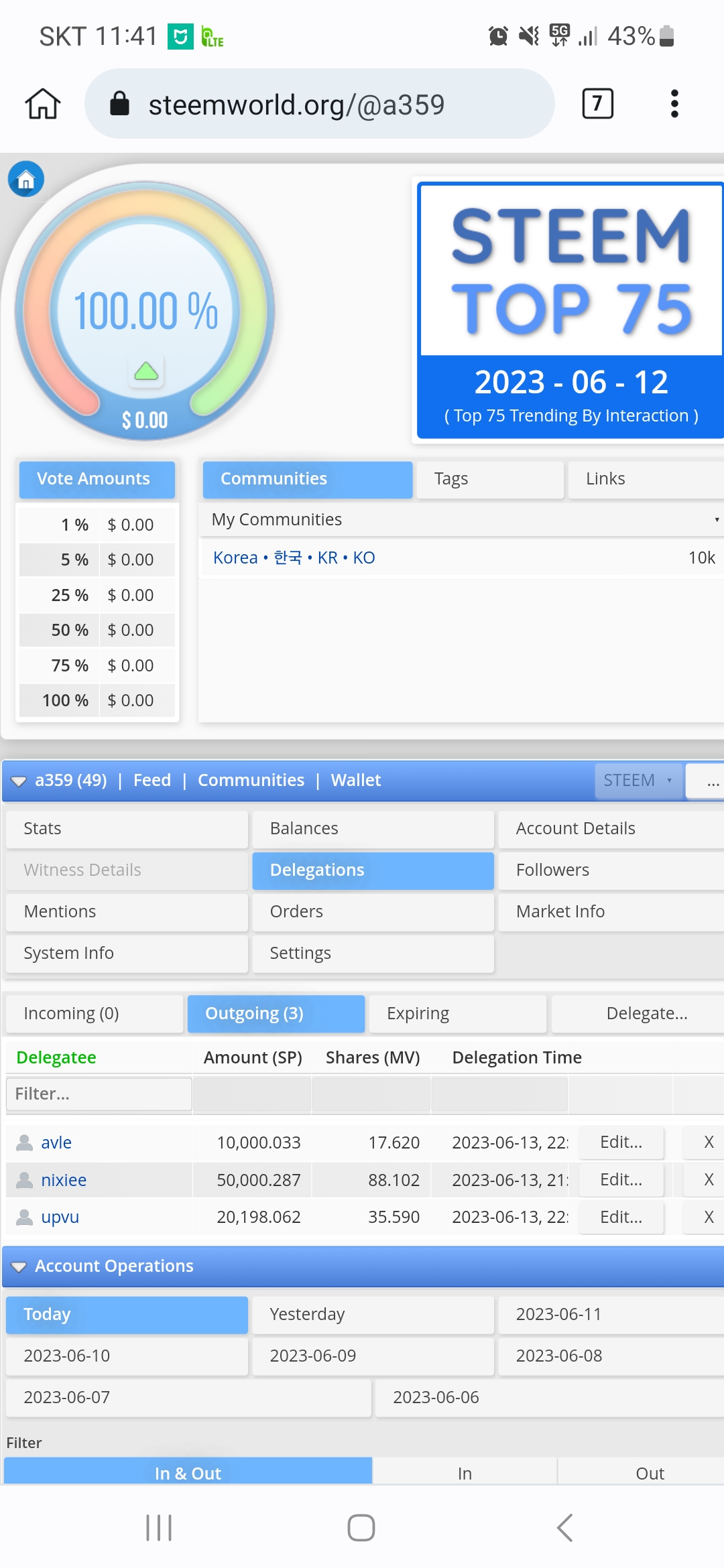
Task: Collapse the Account Operations section
Action: (19, 1266)
